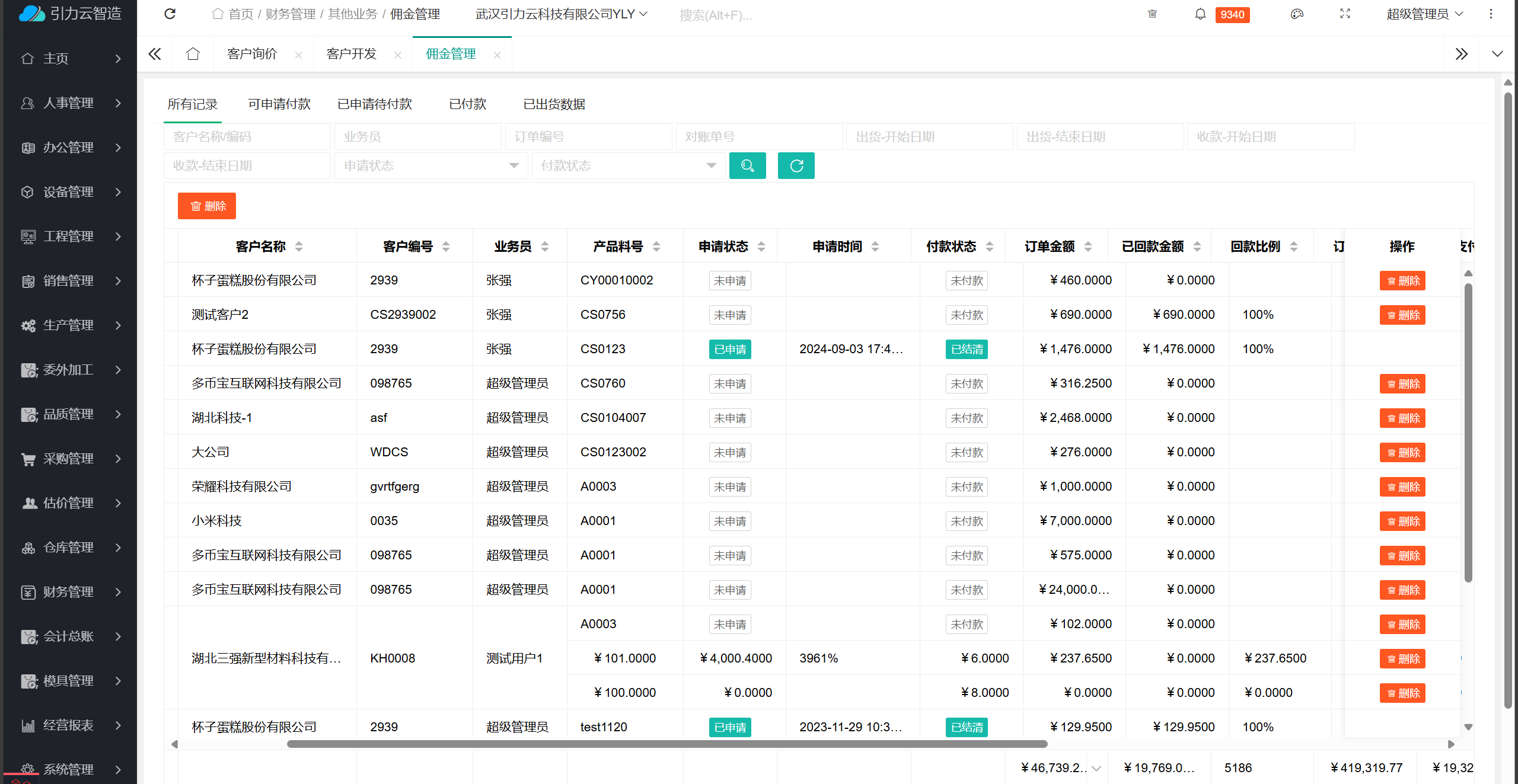Click the home icon tab
The height and width of the screenshot is (784, 1518).
(193, 54)
